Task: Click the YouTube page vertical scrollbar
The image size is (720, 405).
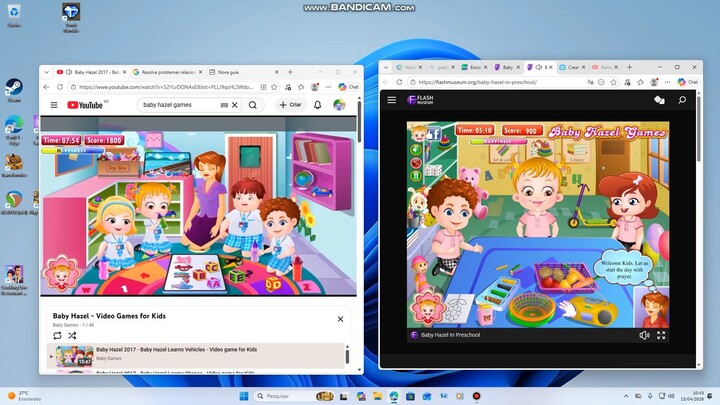Action: tap(358, 200)
